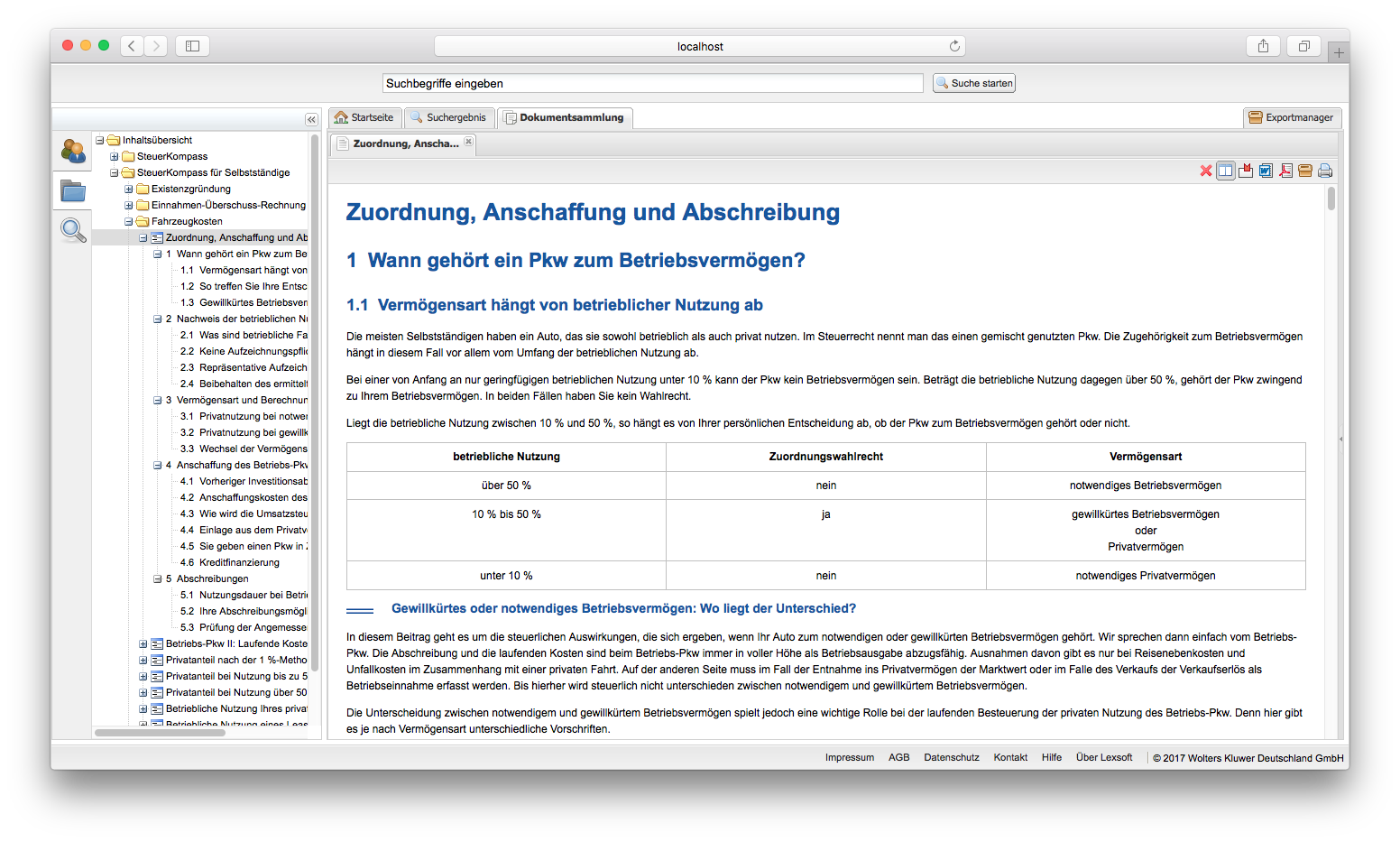Click the Suchbegriffe eingeben search field

653,83
